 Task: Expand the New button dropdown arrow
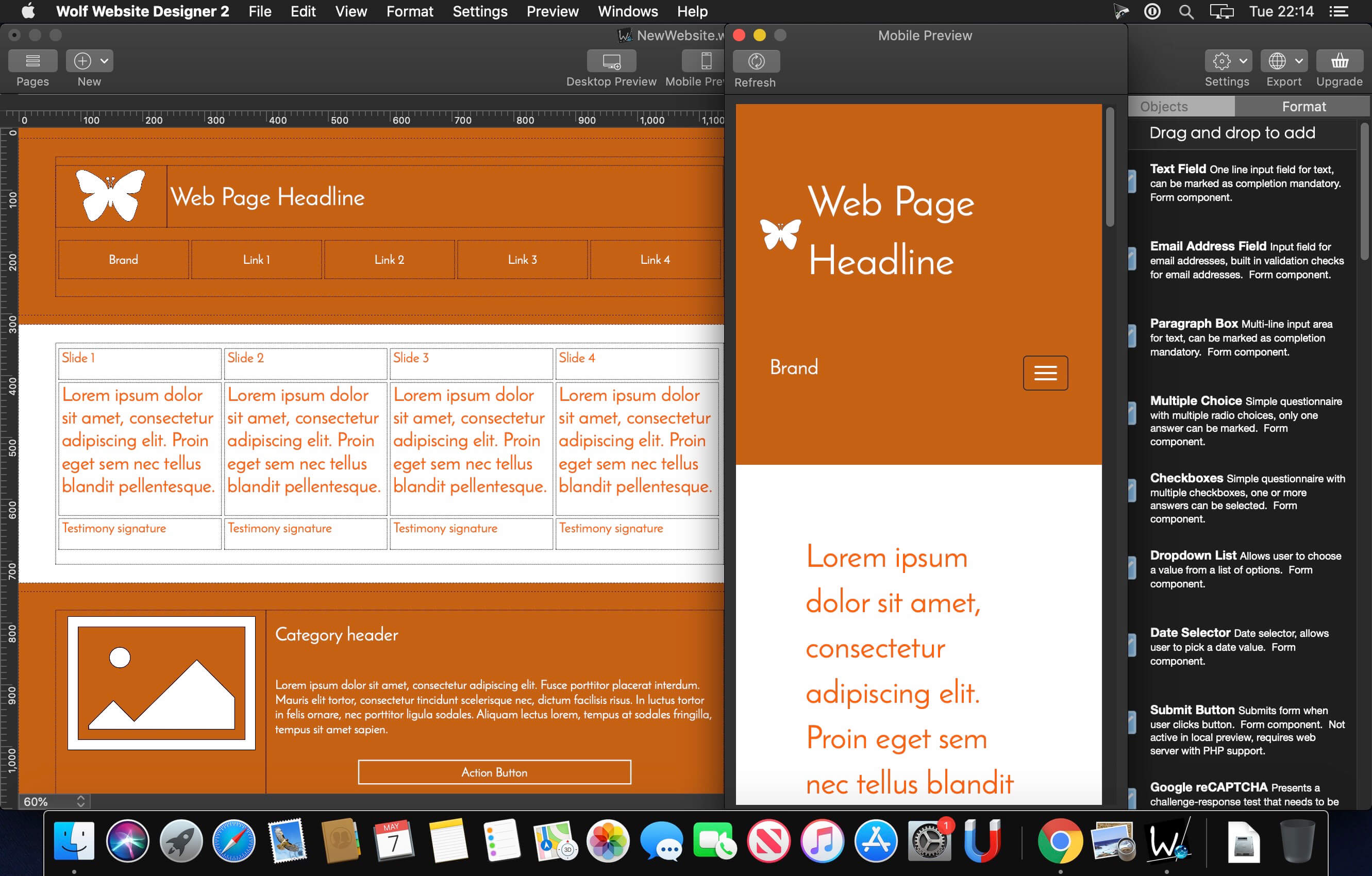pos(104,61)
